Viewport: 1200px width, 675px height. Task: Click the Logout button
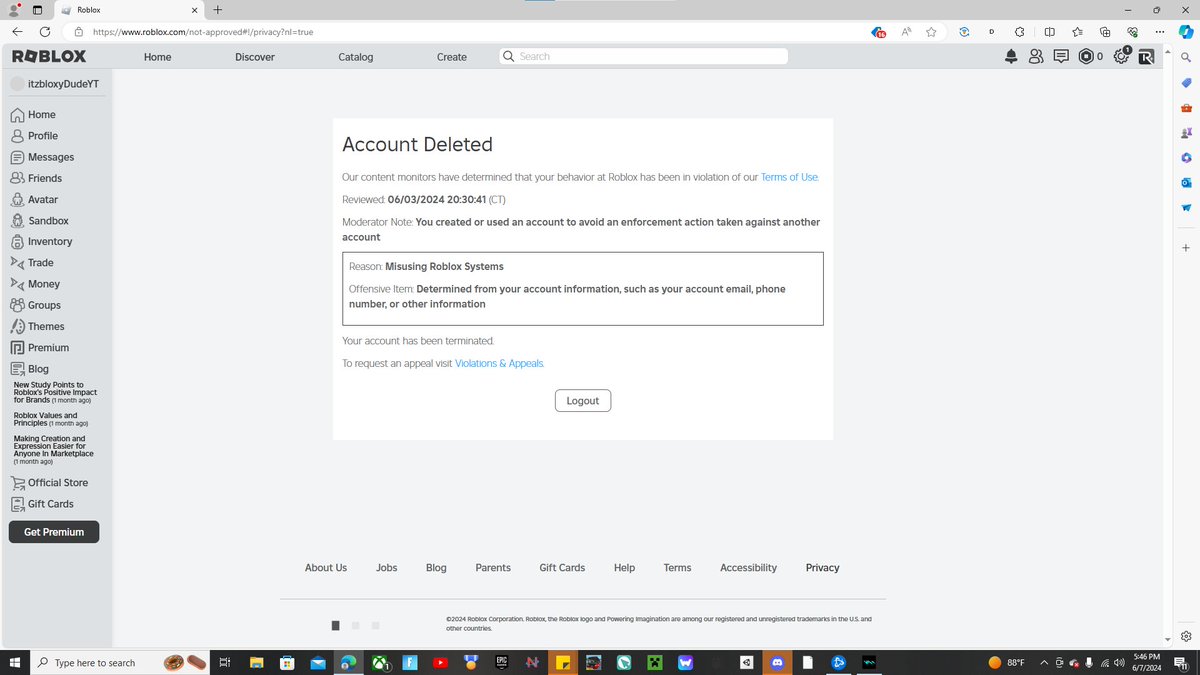(x=583, y=400)
